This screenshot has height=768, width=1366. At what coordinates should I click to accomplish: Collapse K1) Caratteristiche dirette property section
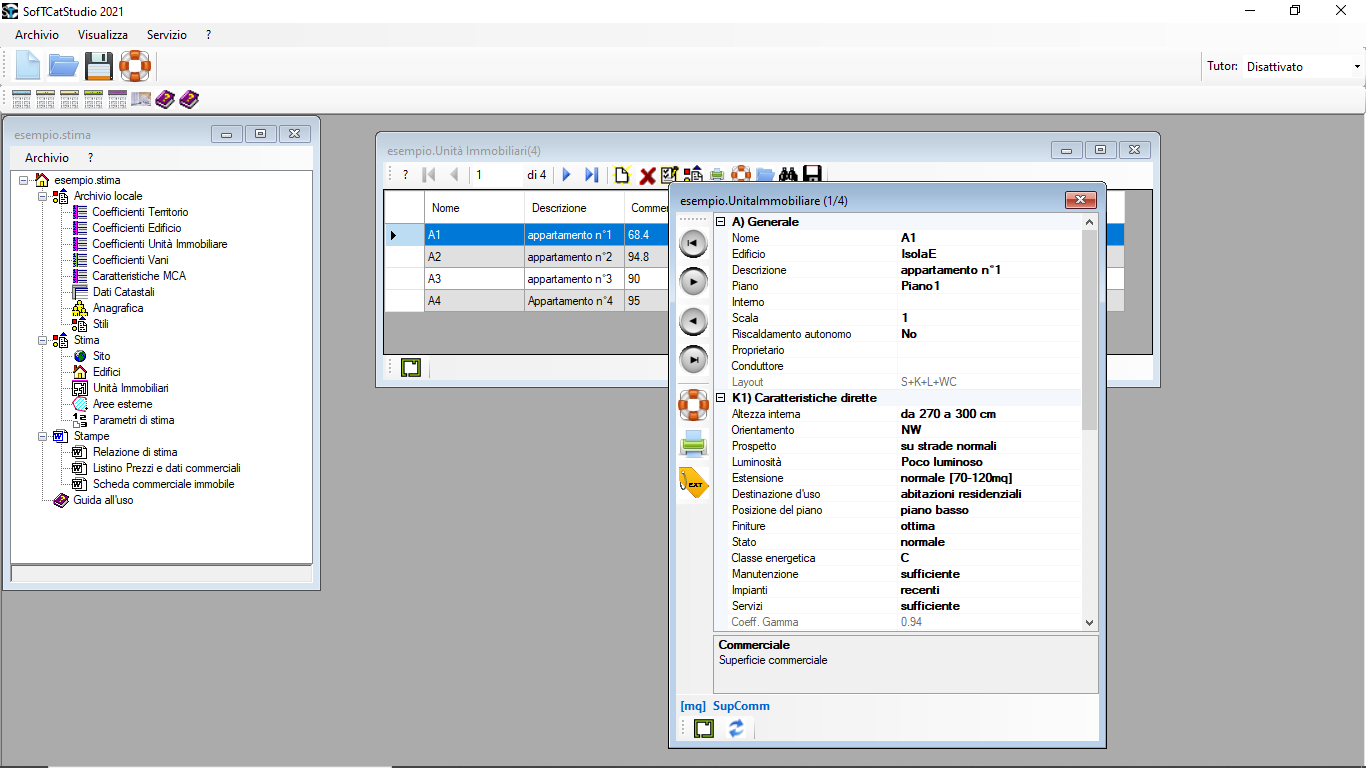pos(721,398)
